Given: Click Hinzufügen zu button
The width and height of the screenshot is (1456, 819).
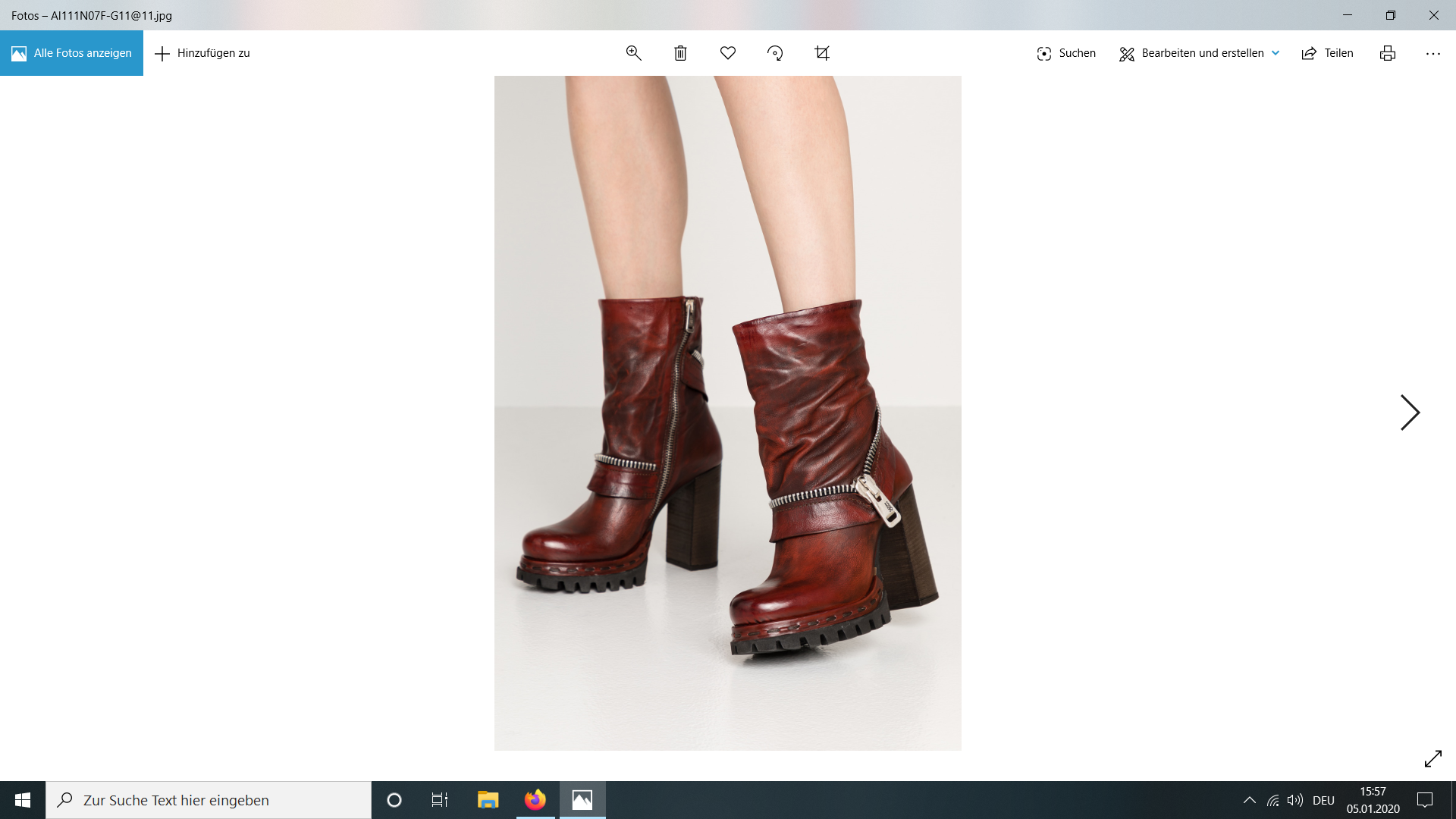Looking at the screenshot, I should 202,53.
